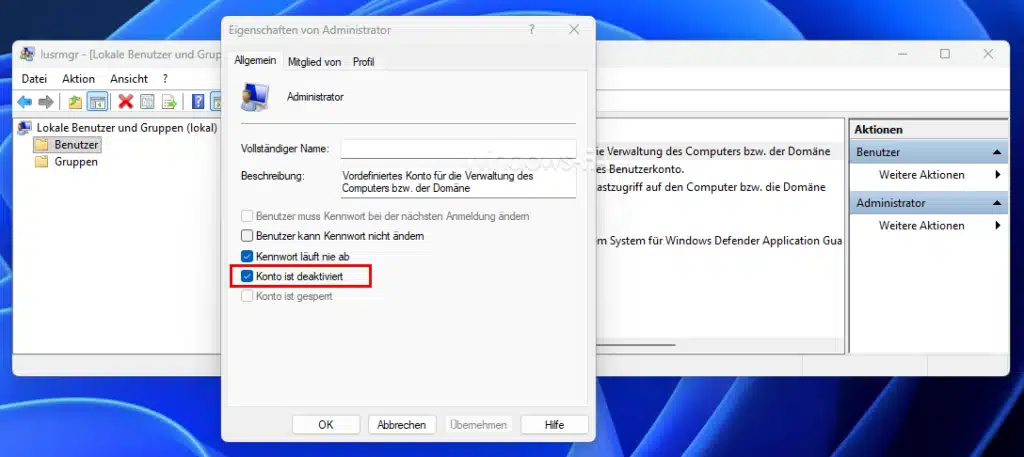
Task: Open the Aktion menu
Action: click(78, 79)
